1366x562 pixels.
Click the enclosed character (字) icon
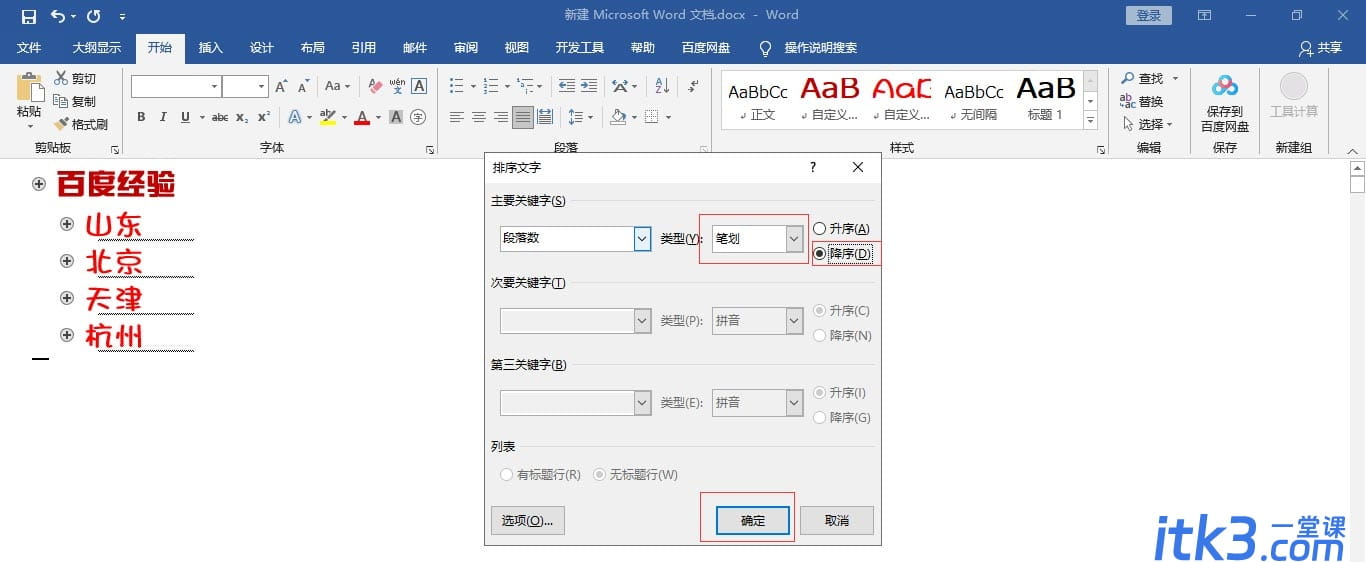click(x=418, y=117)
